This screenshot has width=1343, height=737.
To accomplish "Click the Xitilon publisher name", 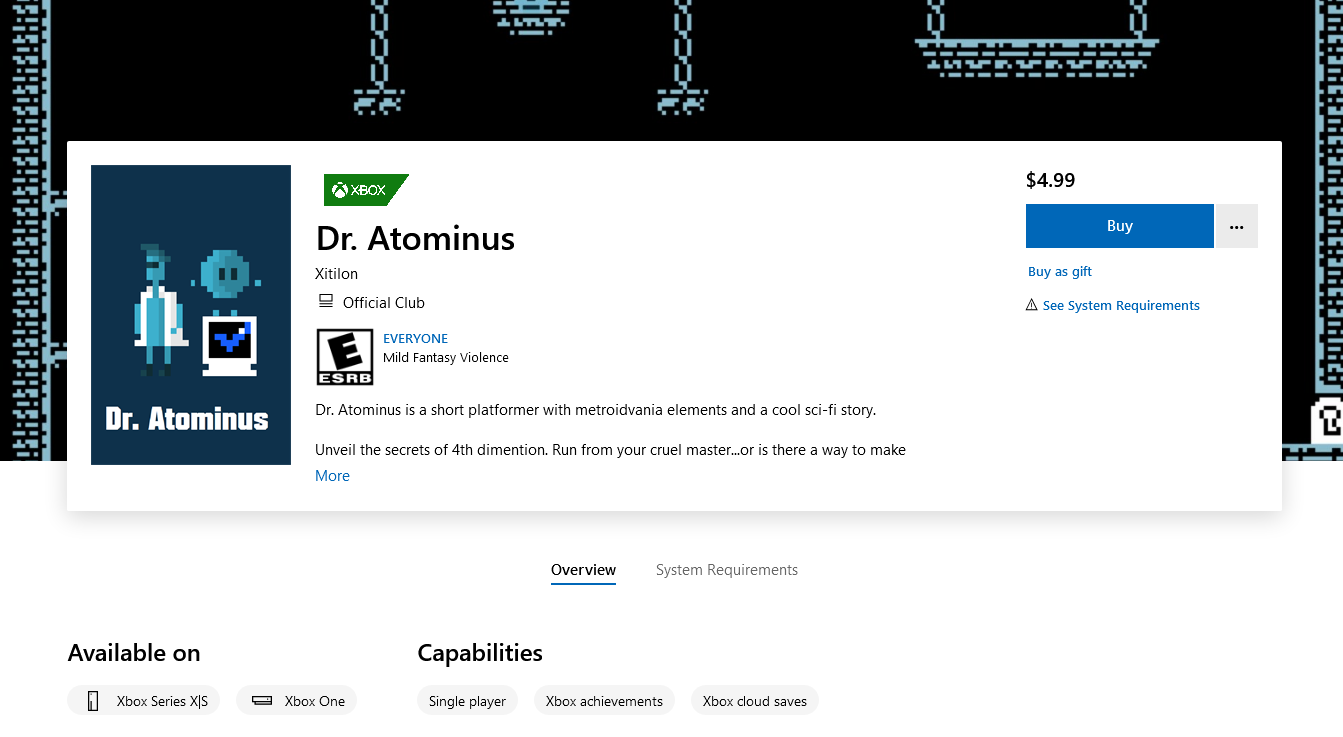I will tap(337, 274).
